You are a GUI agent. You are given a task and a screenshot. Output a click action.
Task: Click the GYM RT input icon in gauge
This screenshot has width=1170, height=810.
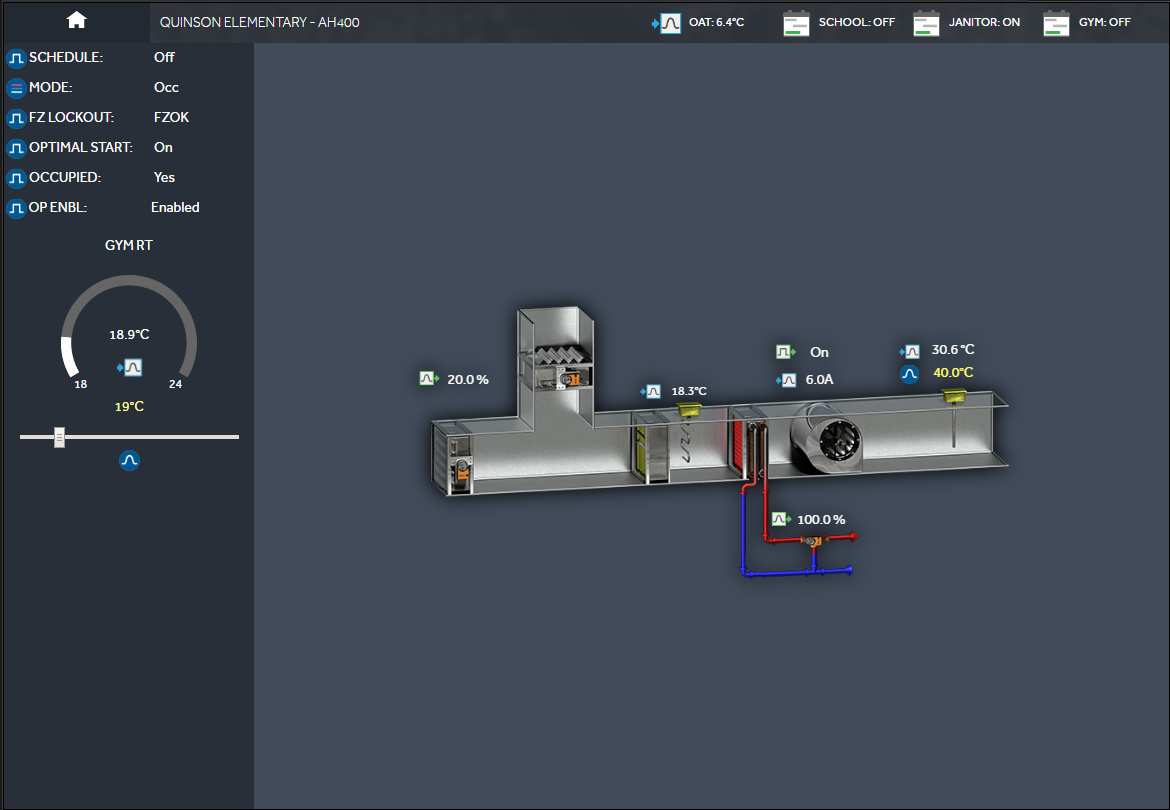click(x=132, y=367)
